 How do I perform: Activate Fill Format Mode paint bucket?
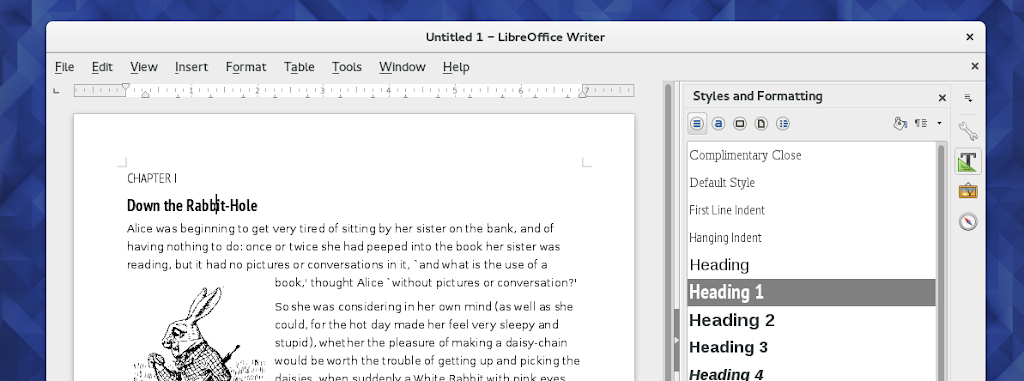coord(900,124)
